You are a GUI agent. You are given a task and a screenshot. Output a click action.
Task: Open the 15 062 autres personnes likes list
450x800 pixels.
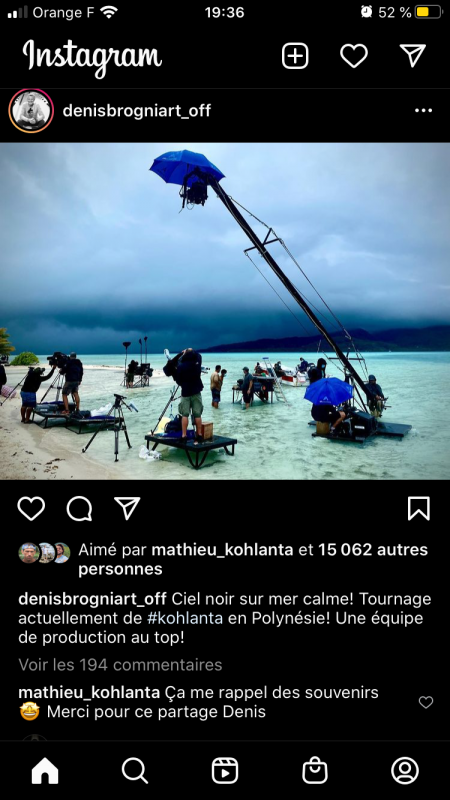(253, 559)
